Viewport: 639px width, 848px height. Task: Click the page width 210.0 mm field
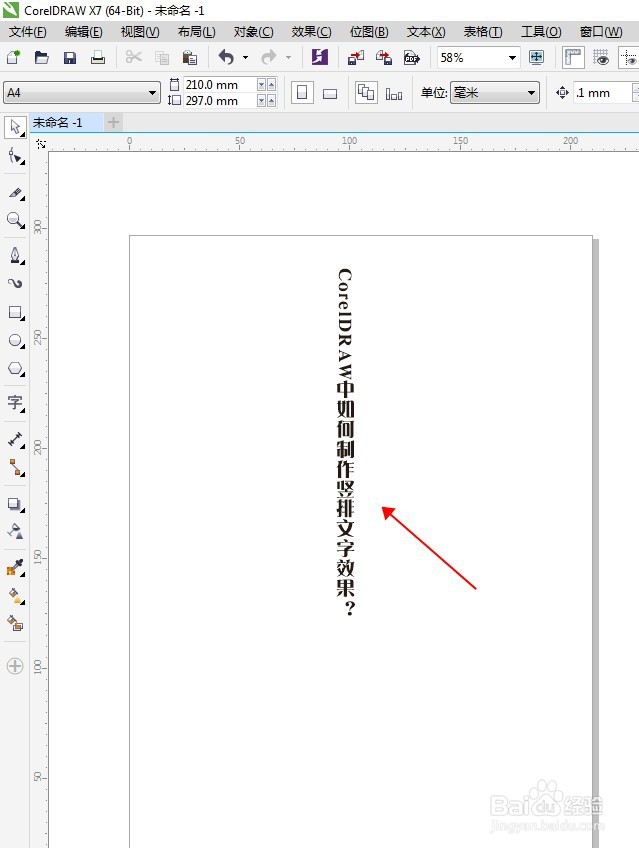point(219,84)
